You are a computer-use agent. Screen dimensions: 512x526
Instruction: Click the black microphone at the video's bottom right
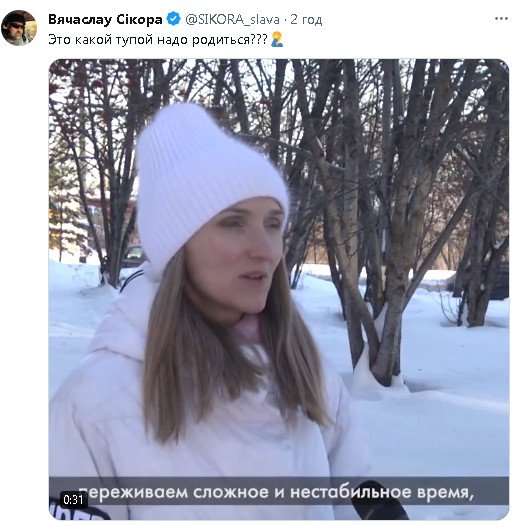[377, 501]
